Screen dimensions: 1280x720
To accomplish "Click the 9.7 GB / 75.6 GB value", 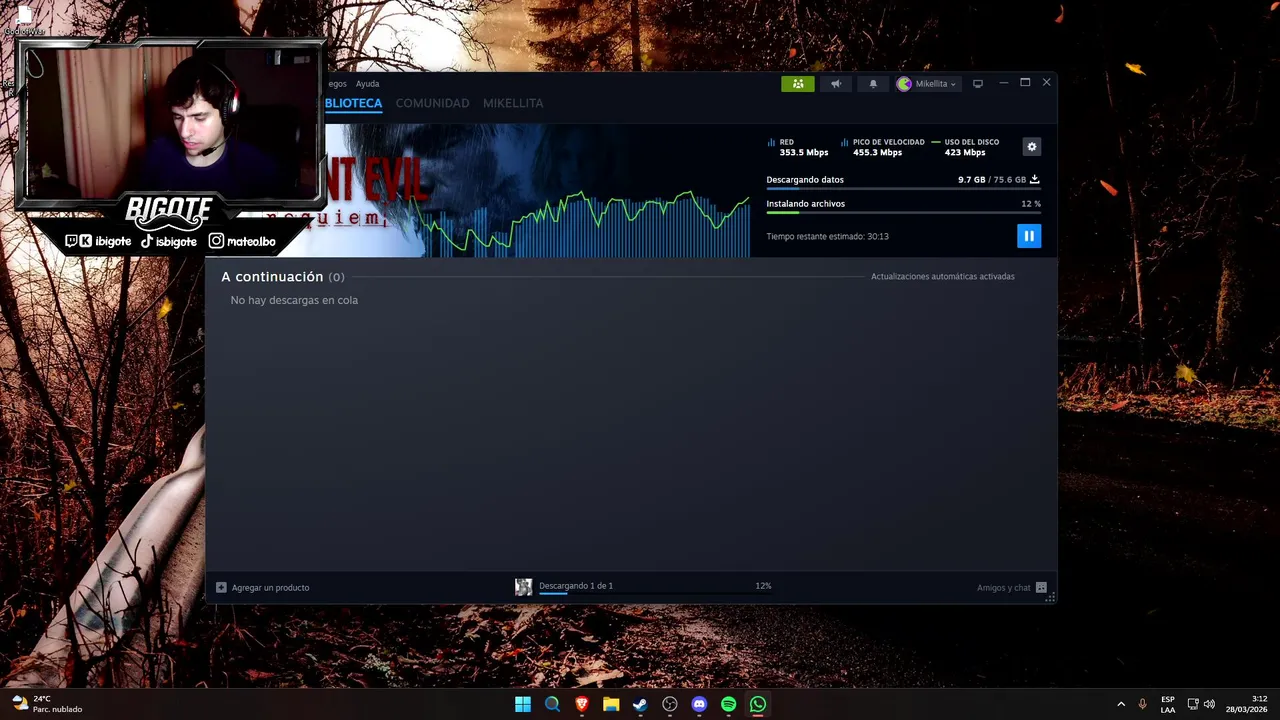I will point(992,180).
